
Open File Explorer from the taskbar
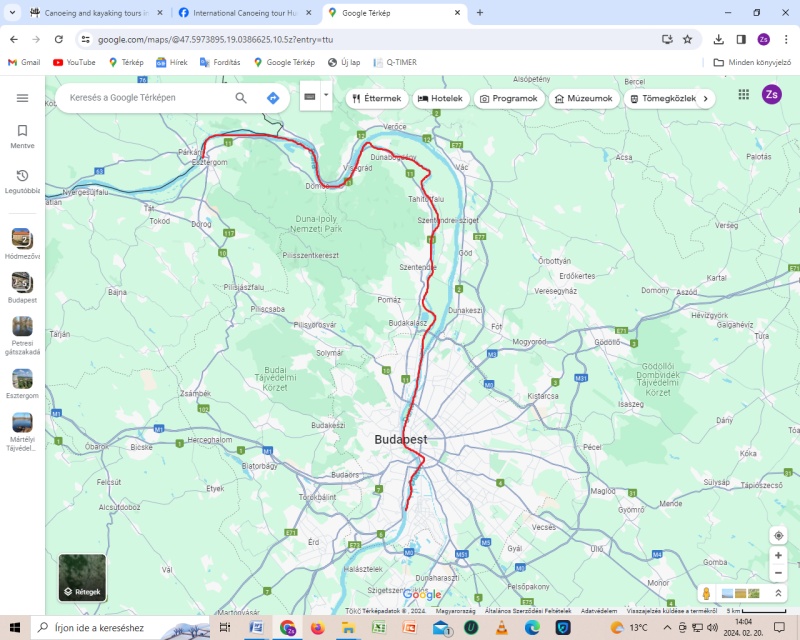tap(348, 627)
